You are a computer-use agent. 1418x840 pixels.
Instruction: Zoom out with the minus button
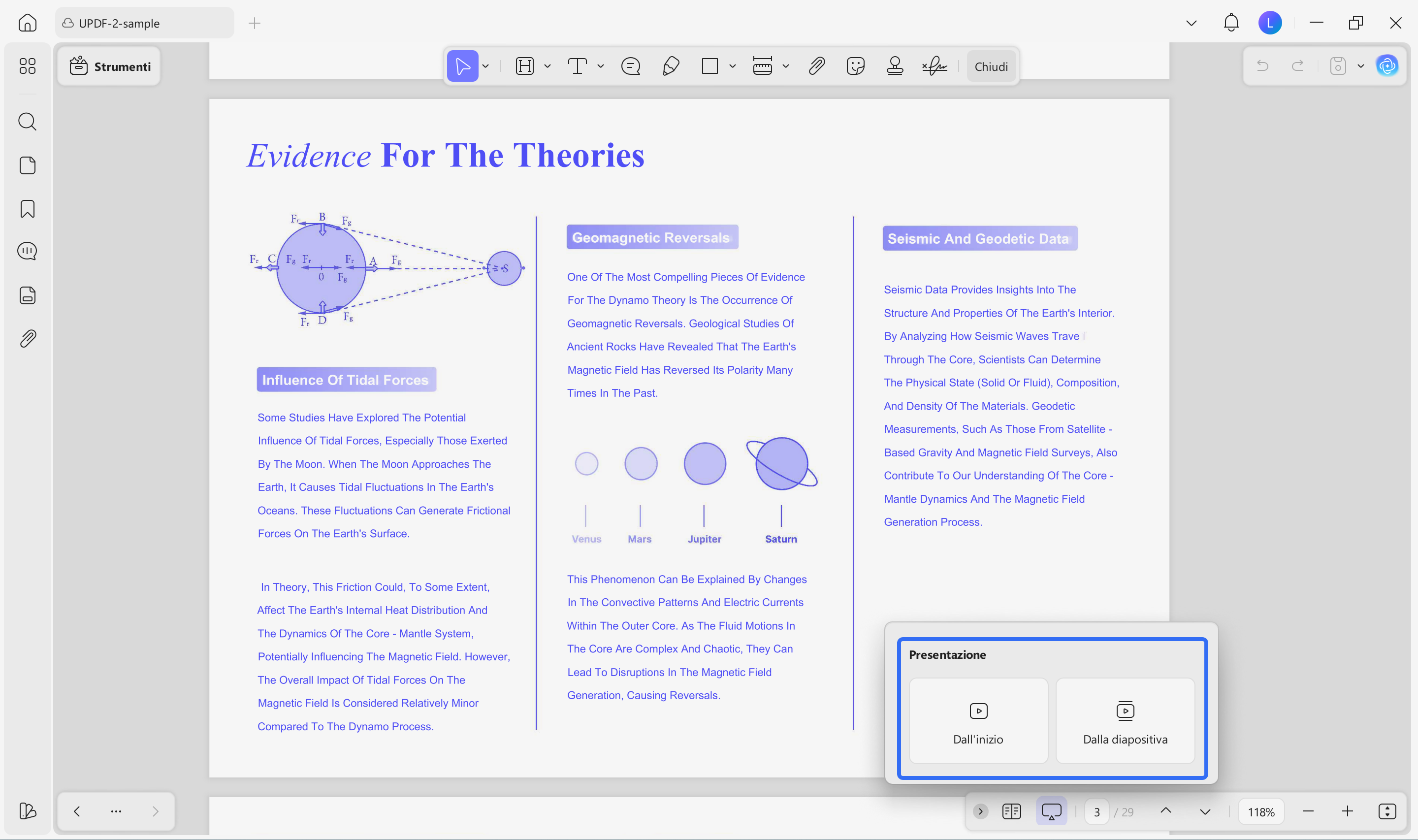(1308, 811)
